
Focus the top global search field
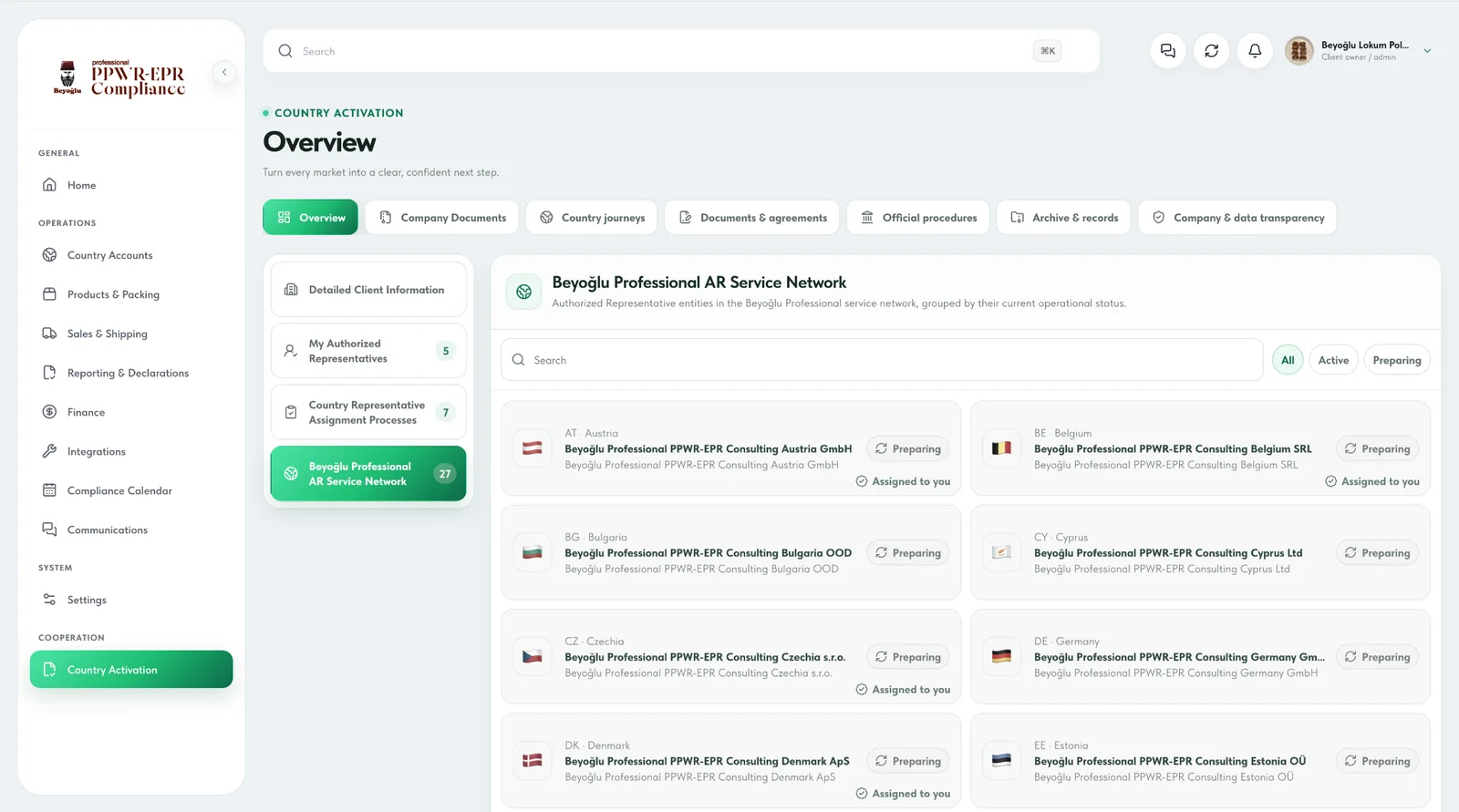[x=681, y=51]
